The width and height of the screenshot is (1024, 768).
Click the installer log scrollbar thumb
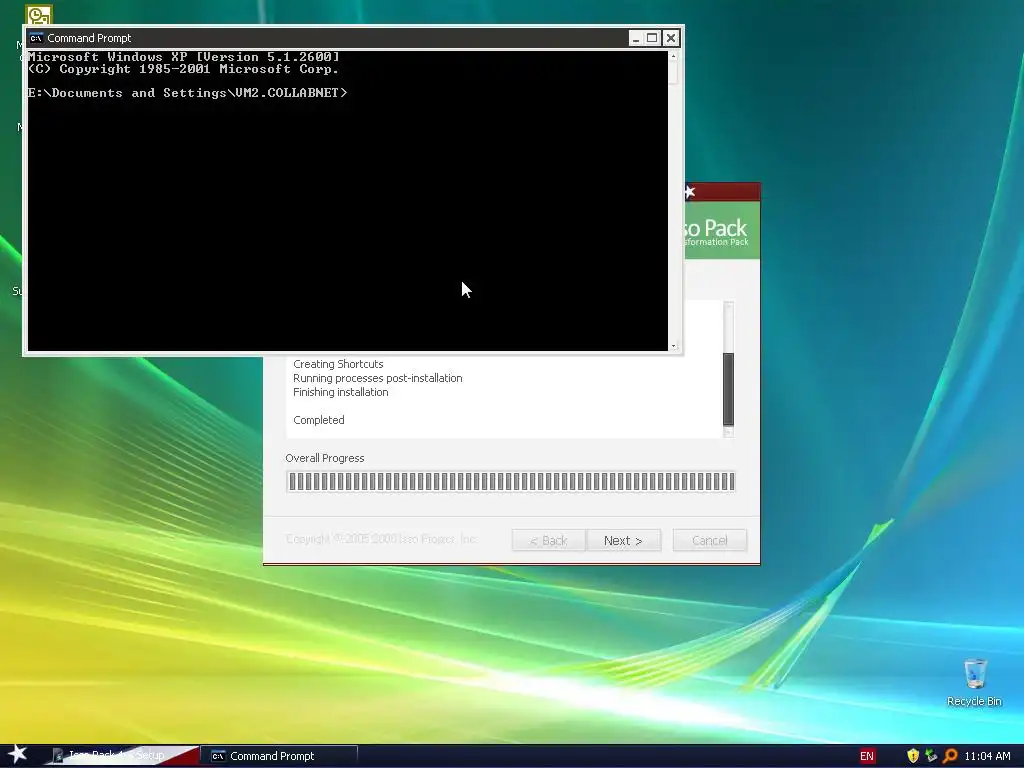pos(728,389)
